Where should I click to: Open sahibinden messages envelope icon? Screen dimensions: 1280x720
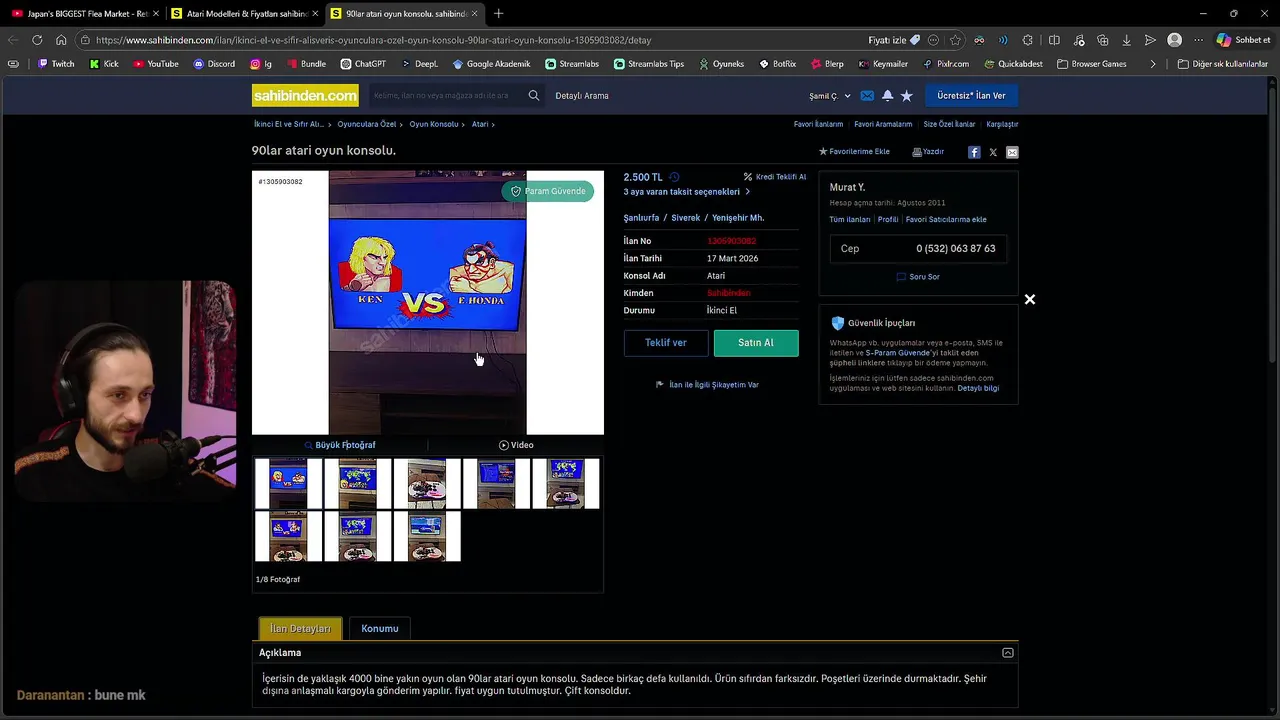[x=867, y=96]
